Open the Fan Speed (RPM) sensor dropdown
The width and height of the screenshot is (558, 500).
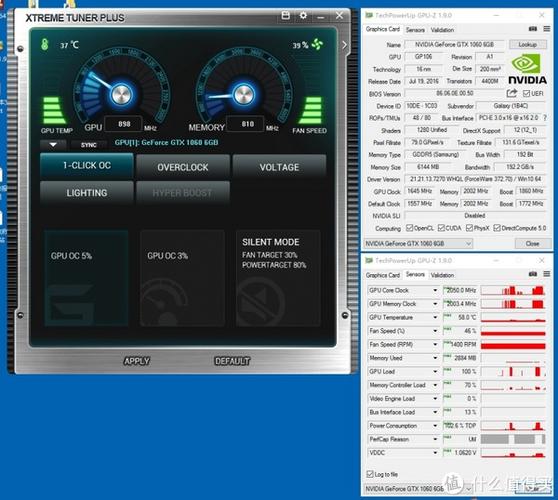[435, 344]
